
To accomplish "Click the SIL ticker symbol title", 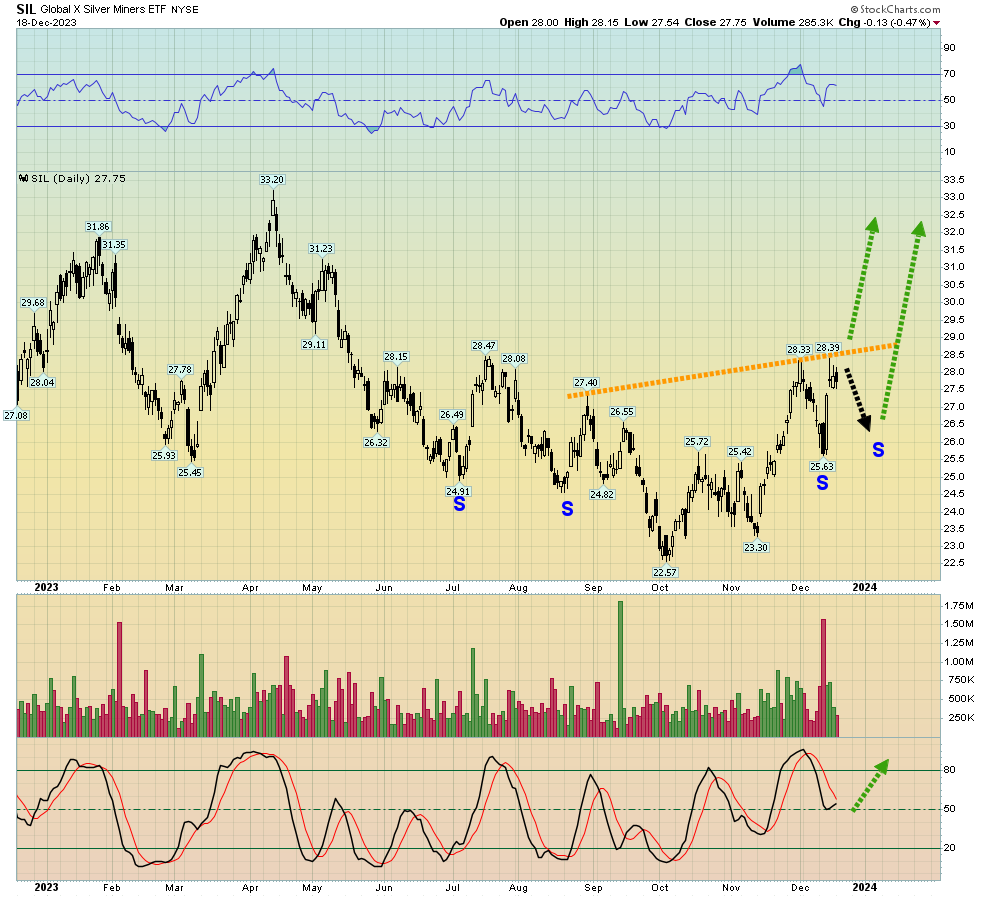I will pos(26,9).
